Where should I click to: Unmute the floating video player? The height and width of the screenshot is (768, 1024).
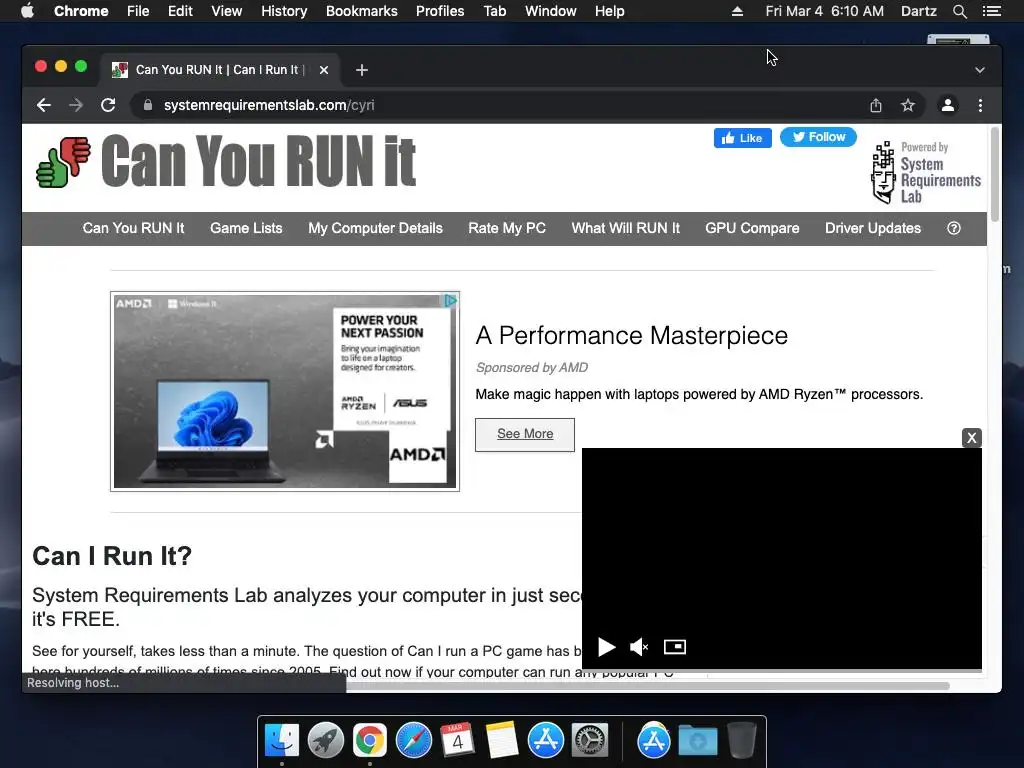coord(639,647)
